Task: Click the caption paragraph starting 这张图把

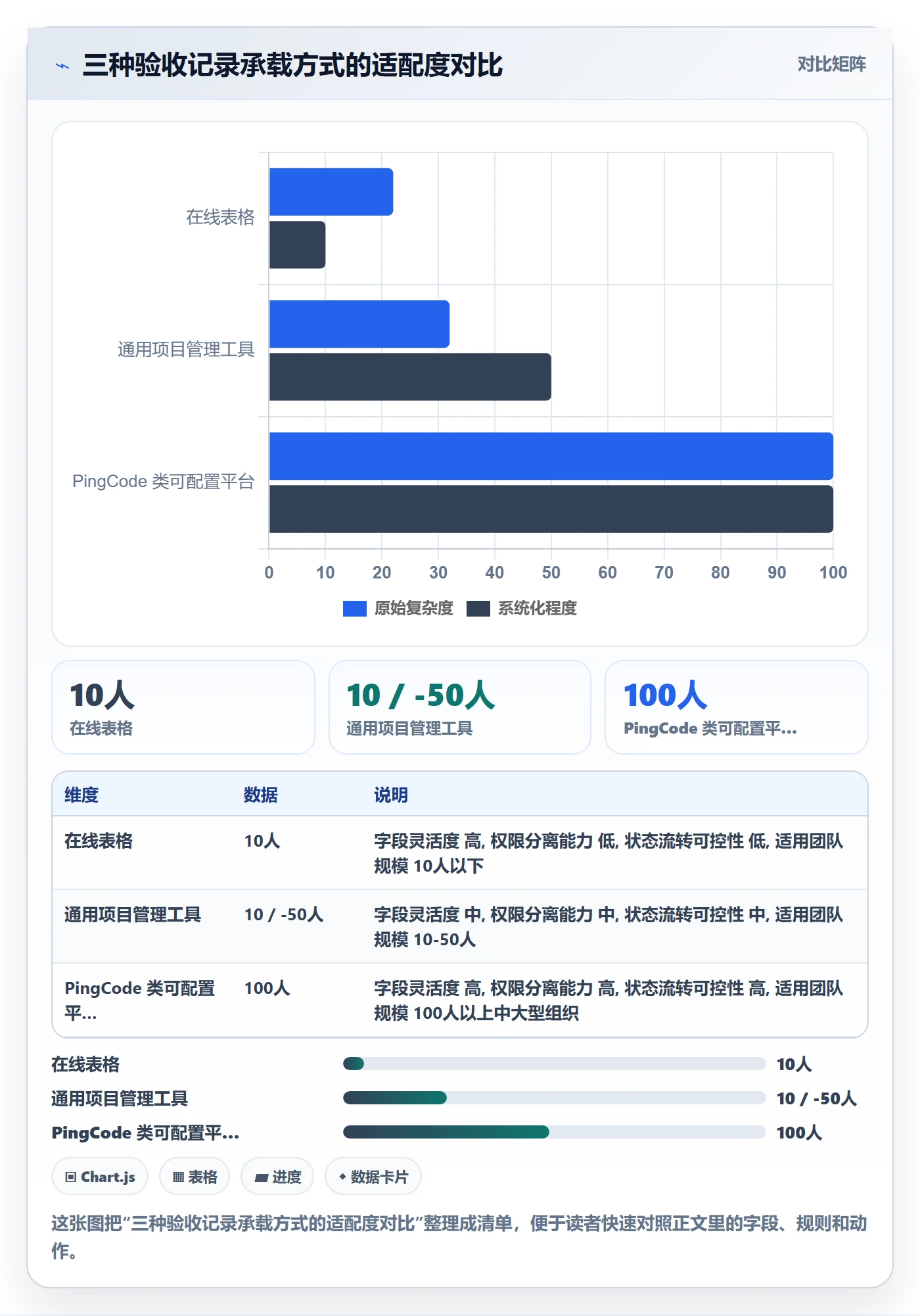Action: coord(459,1237)
